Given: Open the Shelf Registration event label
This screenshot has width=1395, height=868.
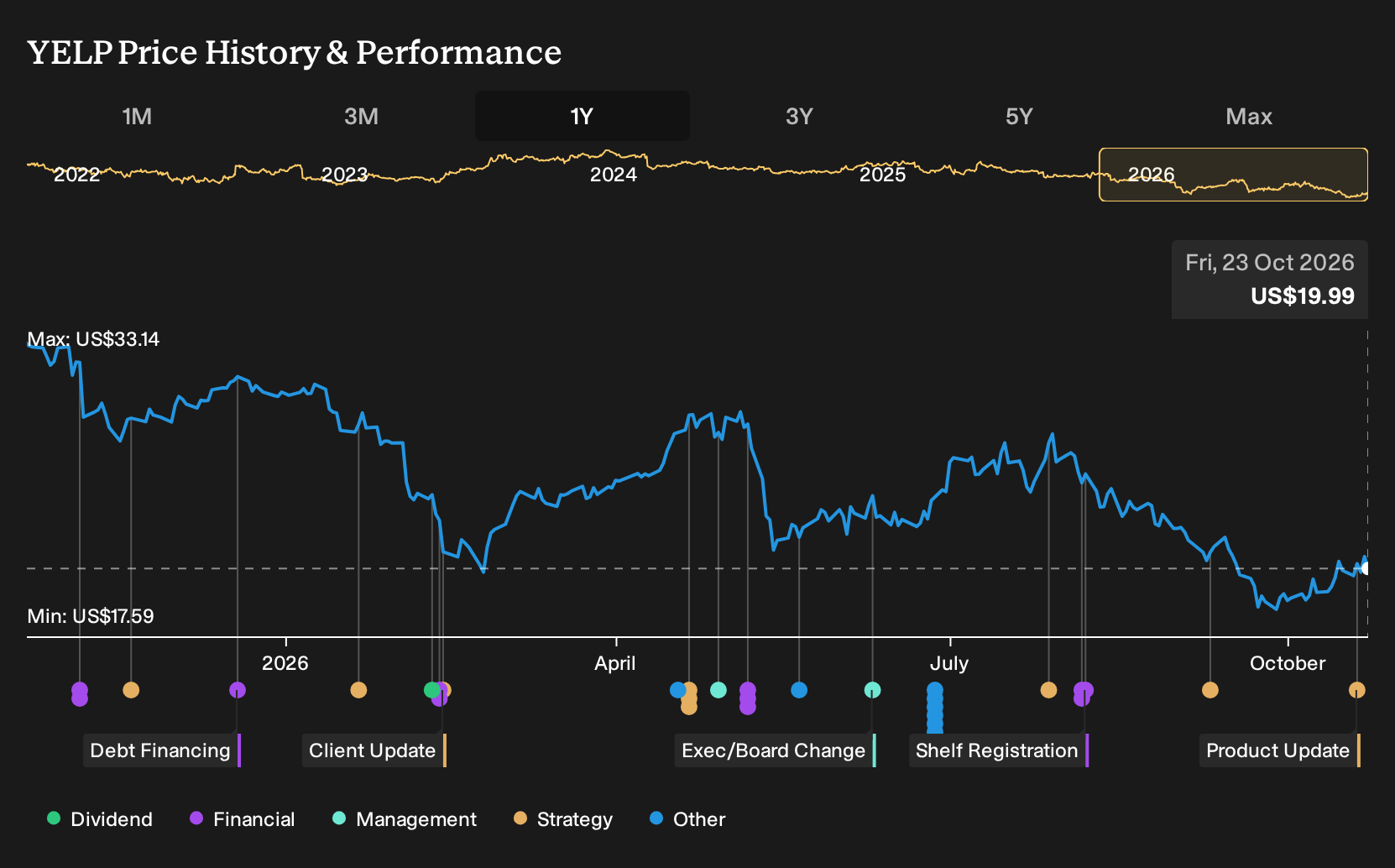Looking at the screenshot, I should 999,750.
